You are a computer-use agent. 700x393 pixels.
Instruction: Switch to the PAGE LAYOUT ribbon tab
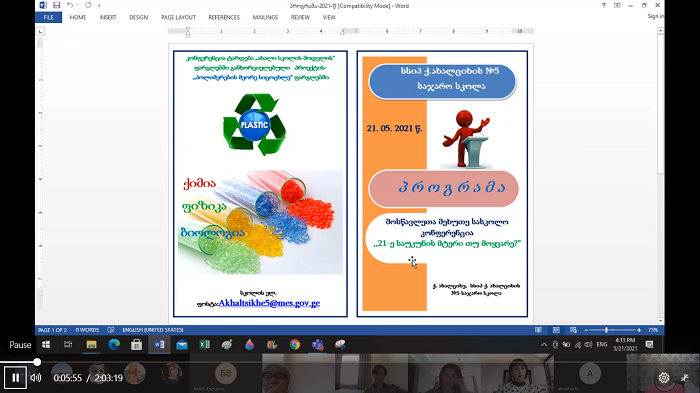178,17
